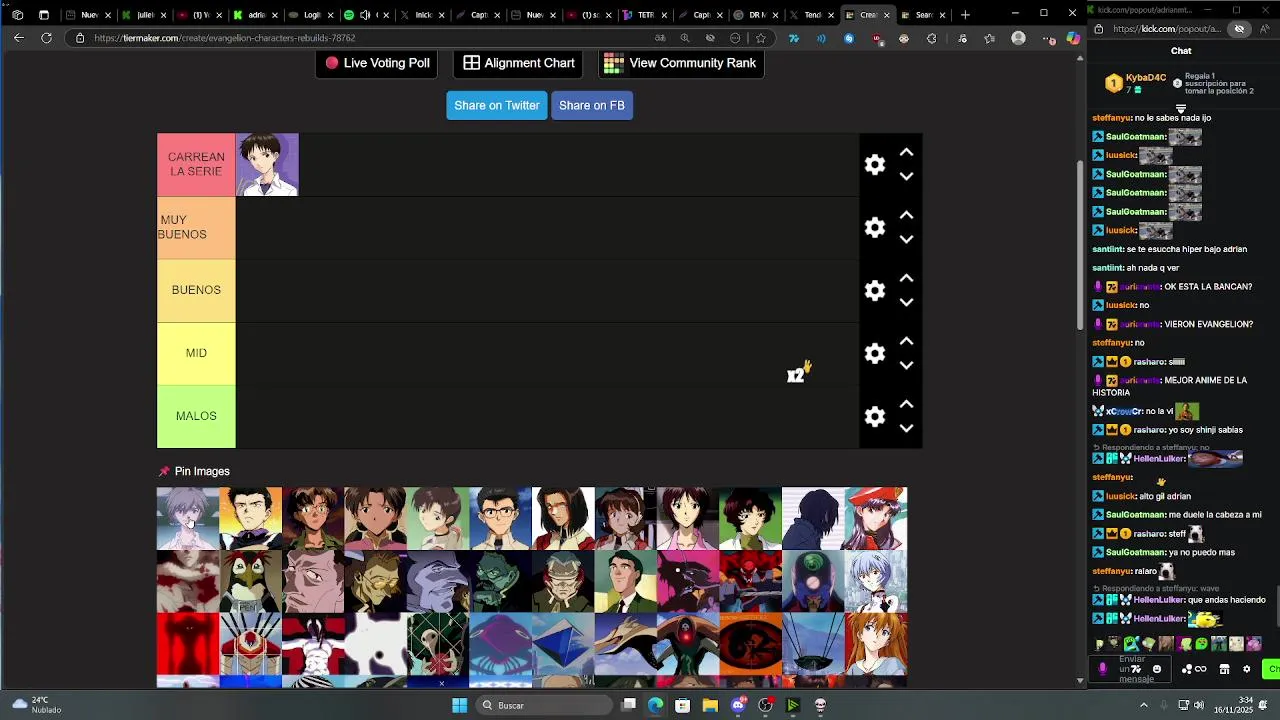Move CARREAN LA SERIE row down arrow

[906, 176]
